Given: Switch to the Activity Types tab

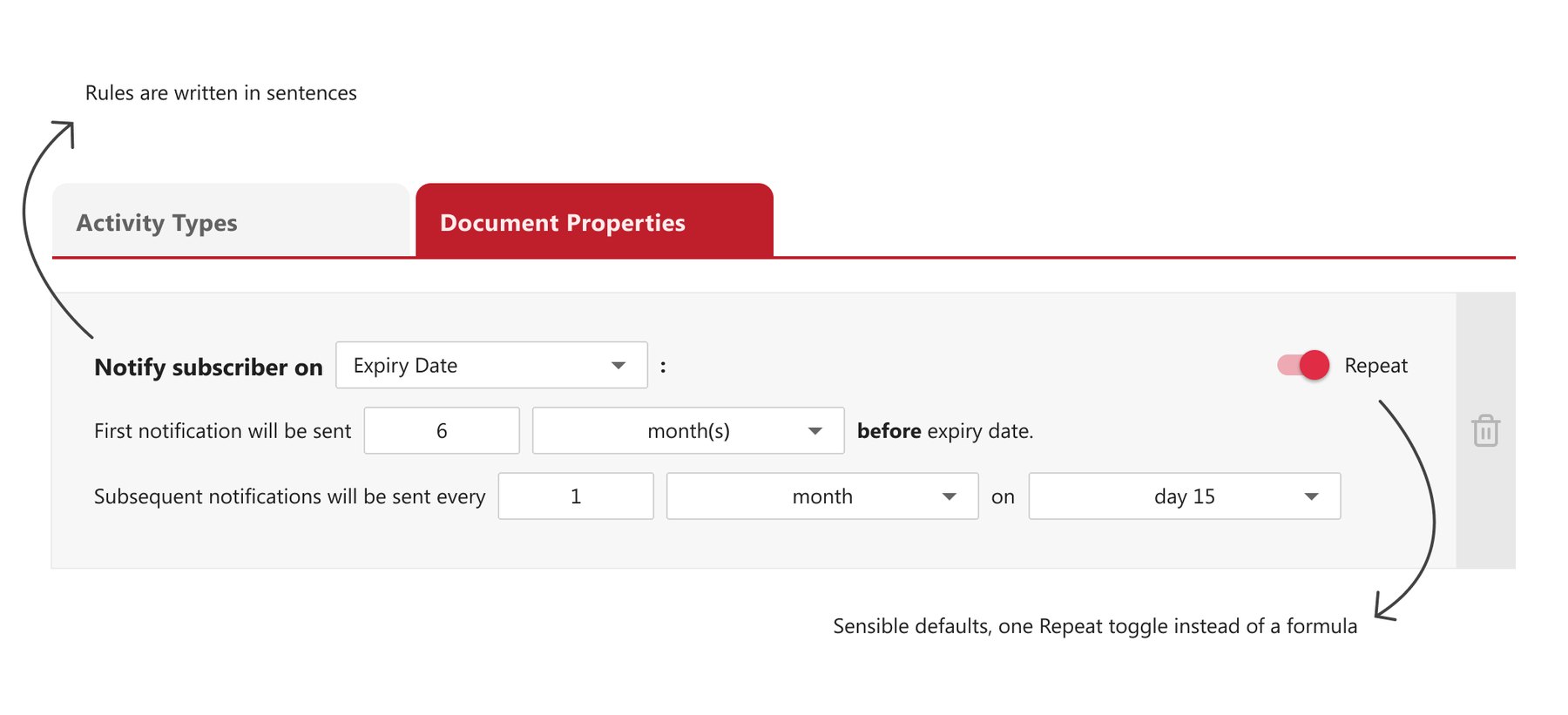Looking at the screenshot, I should point(231,221).
